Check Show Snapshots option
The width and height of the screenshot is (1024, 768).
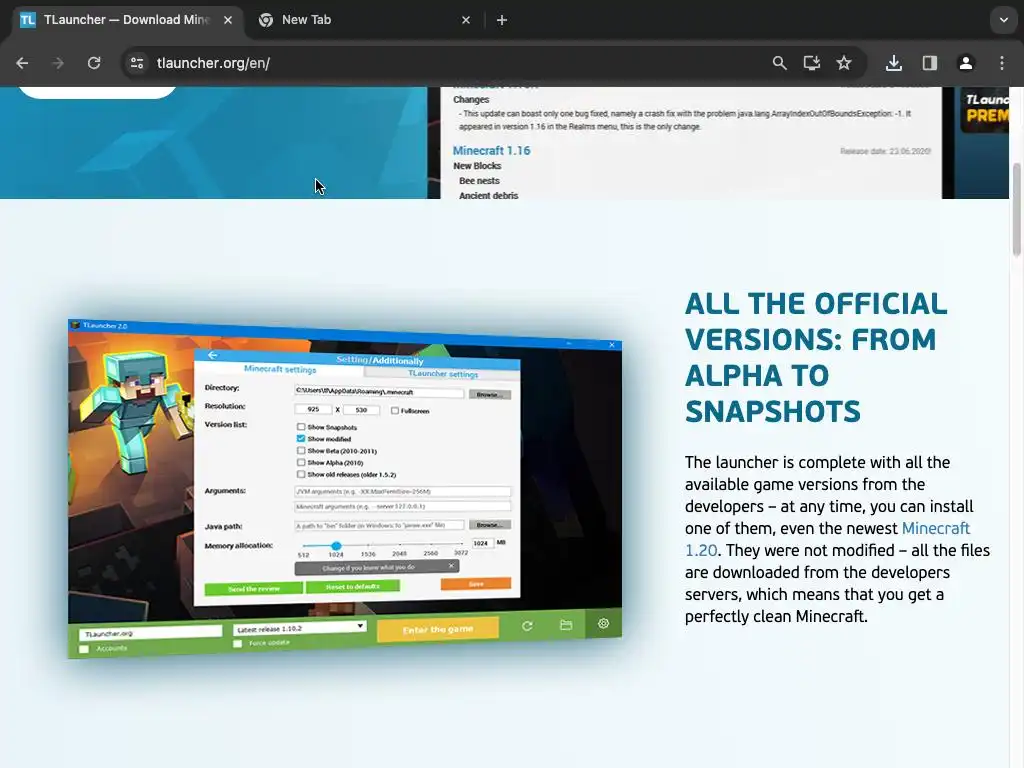tap(301, 427)
